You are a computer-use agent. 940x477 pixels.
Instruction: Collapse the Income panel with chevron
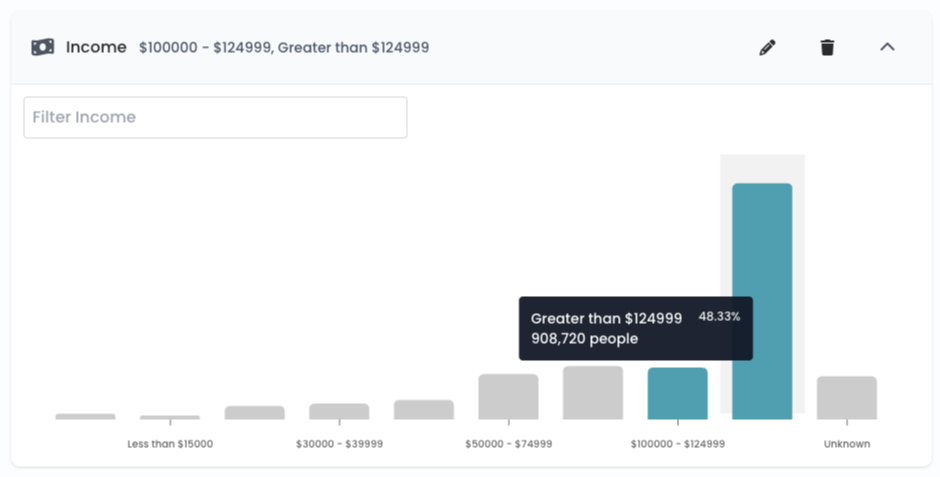pyautogui.click(x=887, y=47)
